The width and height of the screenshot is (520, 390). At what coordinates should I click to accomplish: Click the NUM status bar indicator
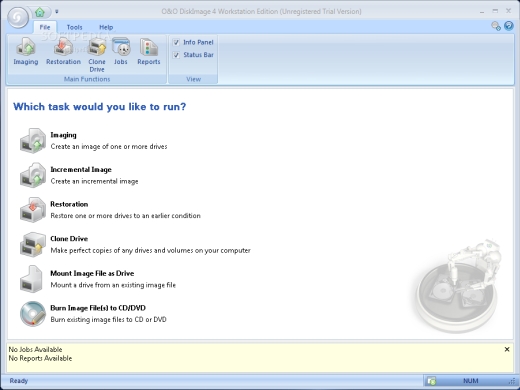coord(471,381)
